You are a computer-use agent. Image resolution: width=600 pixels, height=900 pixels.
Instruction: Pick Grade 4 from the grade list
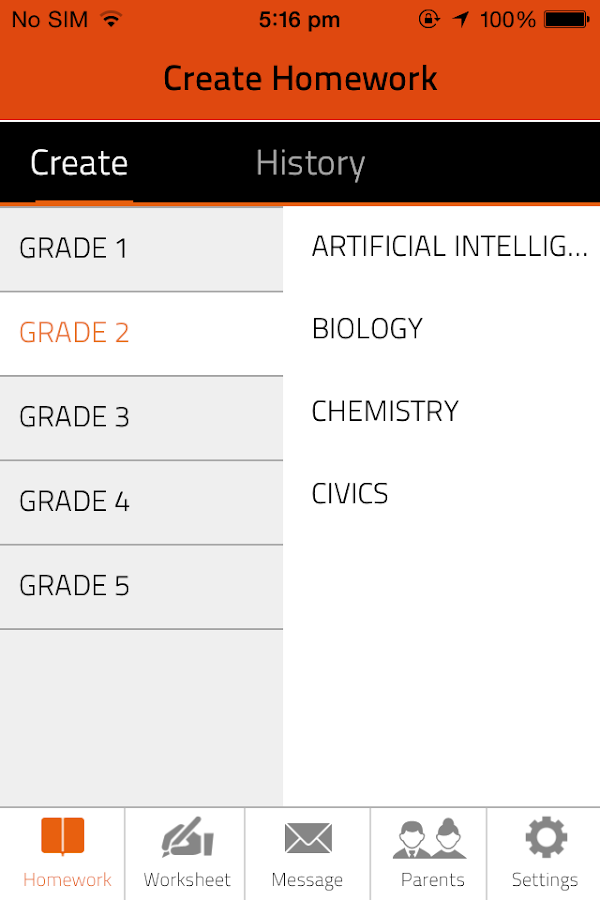(x=141, y=501)
